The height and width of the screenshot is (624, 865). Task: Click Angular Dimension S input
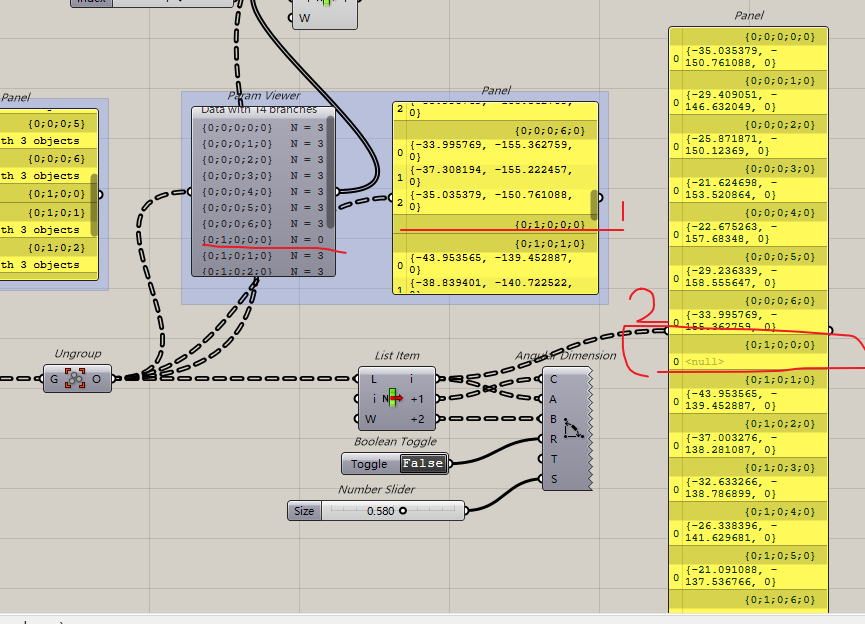[553, 479]
